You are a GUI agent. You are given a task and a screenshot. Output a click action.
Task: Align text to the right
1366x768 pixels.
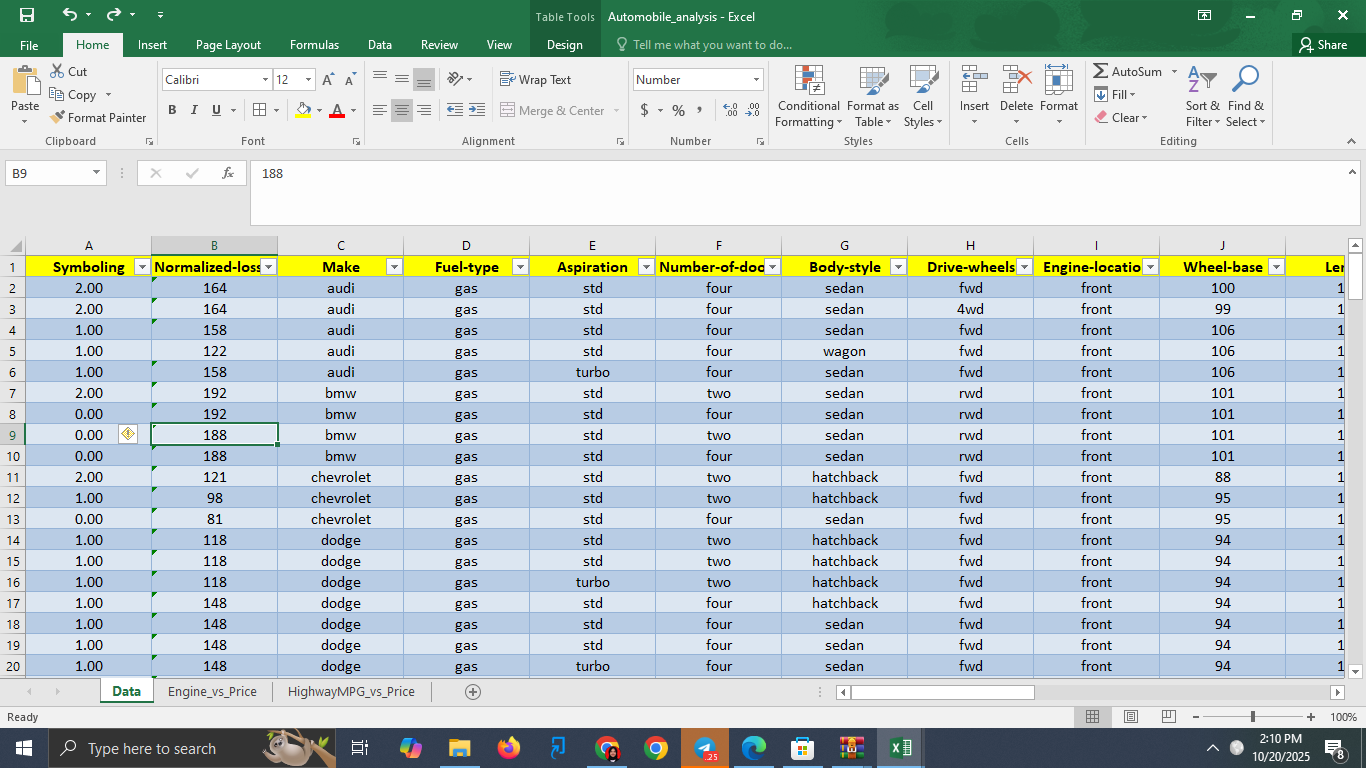pyautogui.click(x=424, y=110)
